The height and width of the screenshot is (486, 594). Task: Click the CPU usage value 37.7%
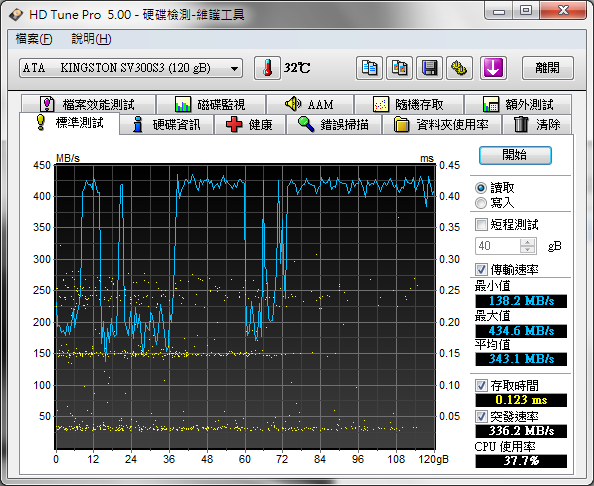pos(521,461)
